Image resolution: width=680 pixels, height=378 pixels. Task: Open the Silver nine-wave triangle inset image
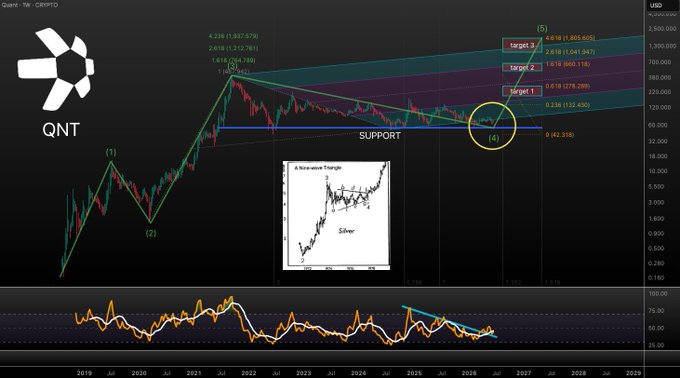click(x=337, y=215)
